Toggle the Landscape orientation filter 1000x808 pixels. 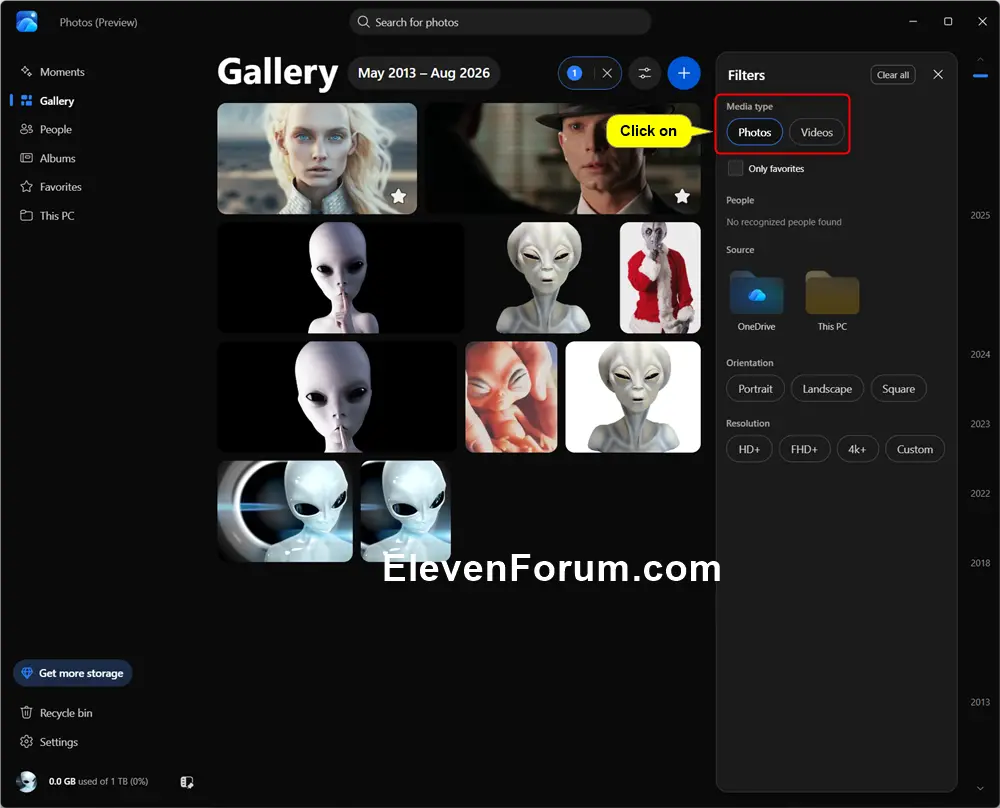click(x=827, y=388)
